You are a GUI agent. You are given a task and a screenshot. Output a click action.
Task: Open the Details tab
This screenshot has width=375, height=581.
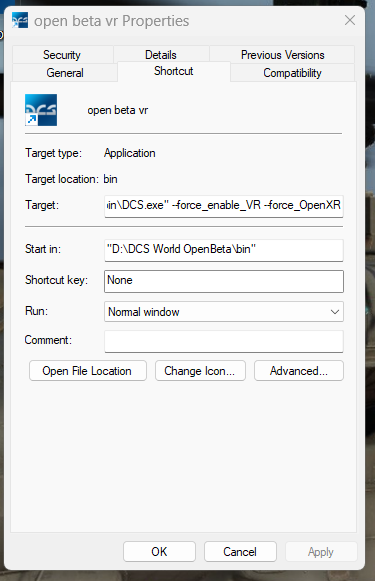click(x=161, y=55)
